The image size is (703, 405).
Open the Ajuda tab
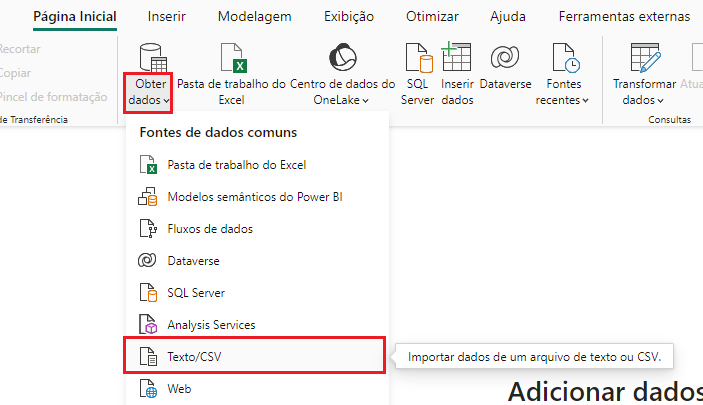coord(508,17)
